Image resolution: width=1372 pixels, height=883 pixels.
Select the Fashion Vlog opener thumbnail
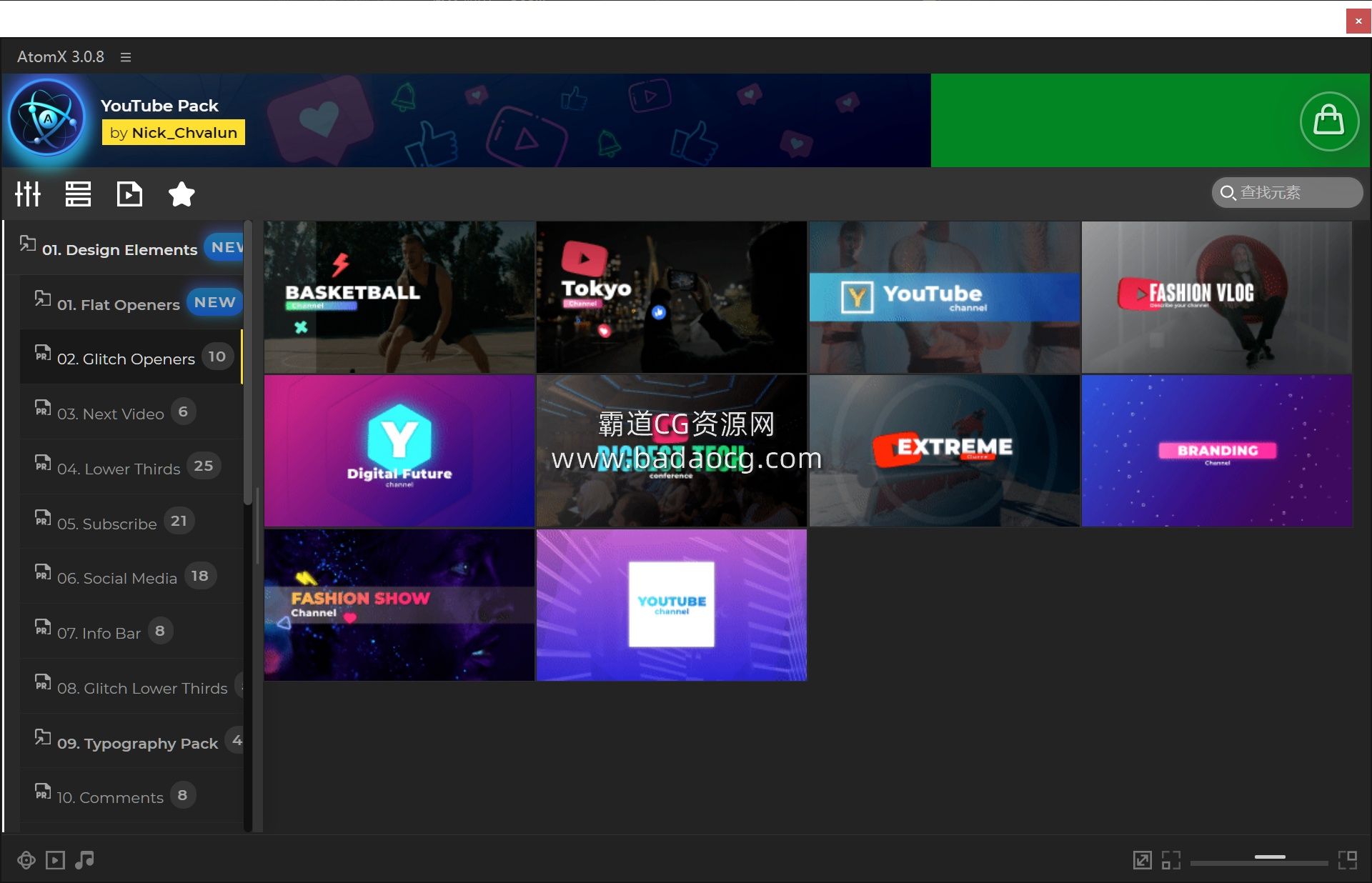pos(1216,297)
